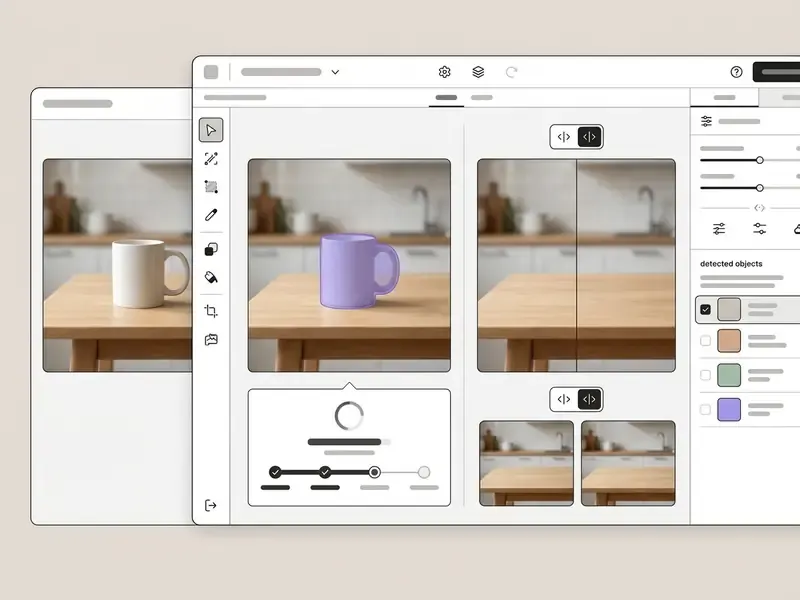Click the second slider handle in right panel
The width and height of the screenshot is (800, 600).
(760, 188)
